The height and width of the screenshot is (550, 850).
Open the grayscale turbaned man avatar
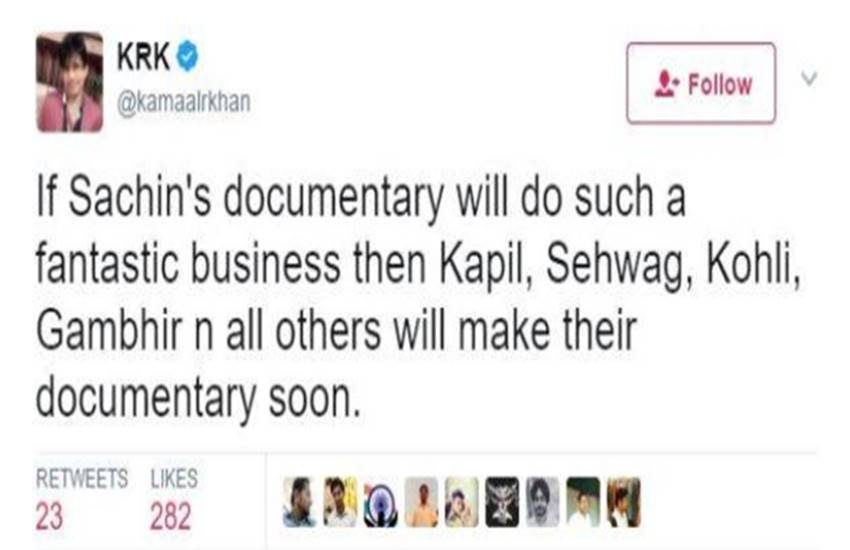click(542, 502)
